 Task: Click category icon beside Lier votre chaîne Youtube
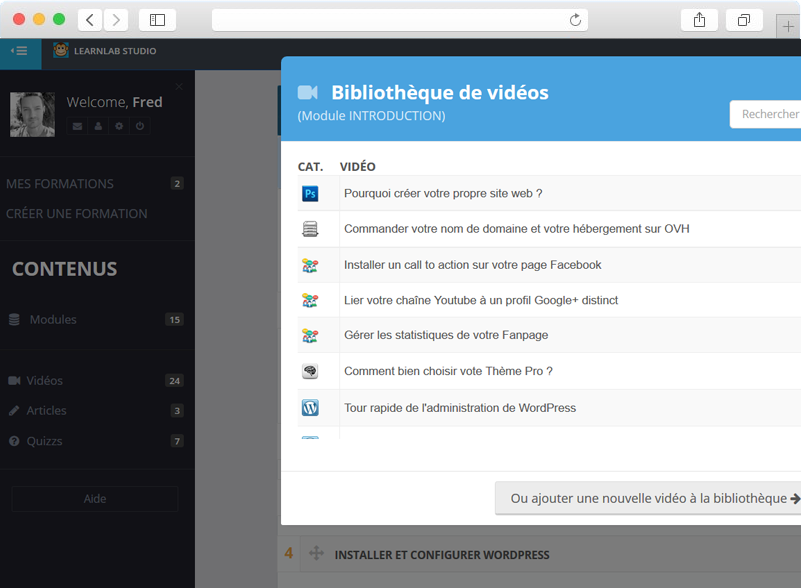pos(310,300)
